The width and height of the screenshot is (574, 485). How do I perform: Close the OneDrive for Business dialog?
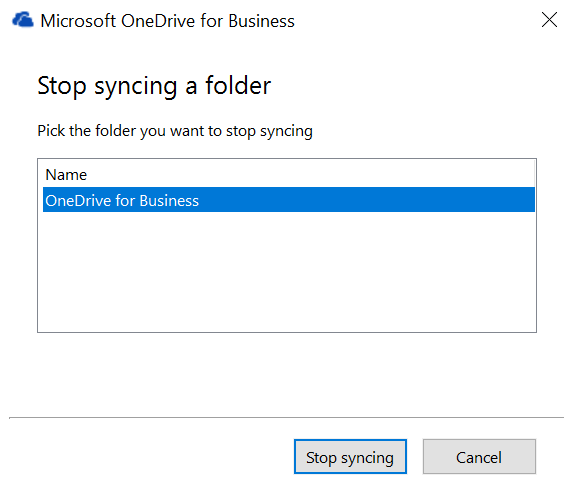549,20
